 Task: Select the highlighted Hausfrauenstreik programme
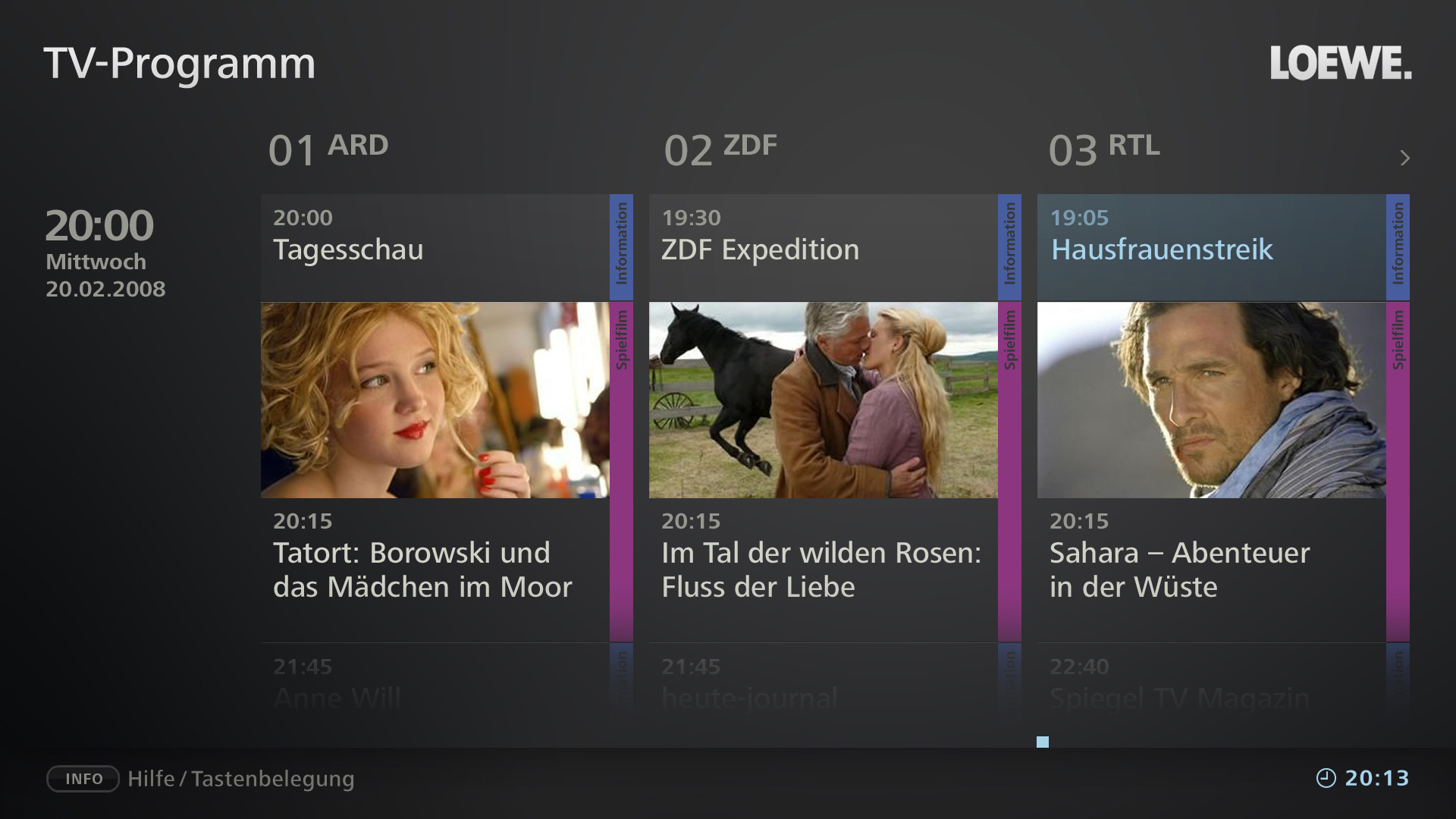click(1212, 247)
